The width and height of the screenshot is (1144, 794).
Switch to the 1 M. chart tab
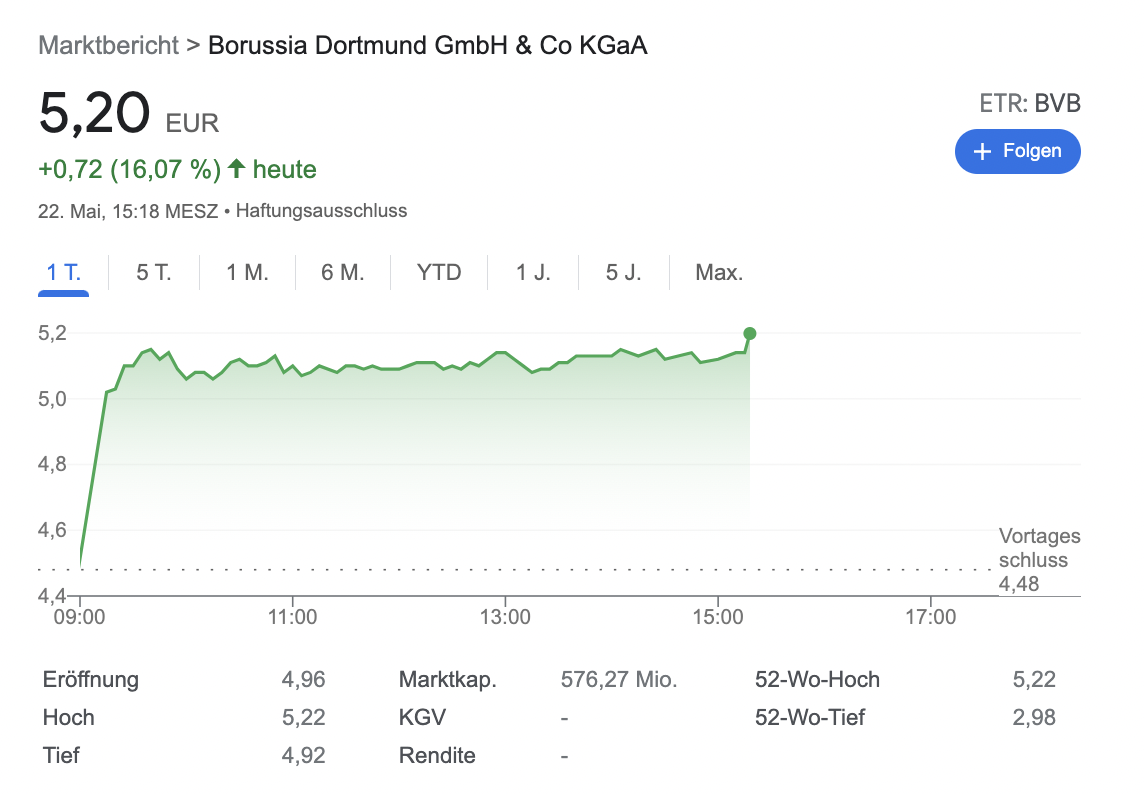click(x=247, y=272)
